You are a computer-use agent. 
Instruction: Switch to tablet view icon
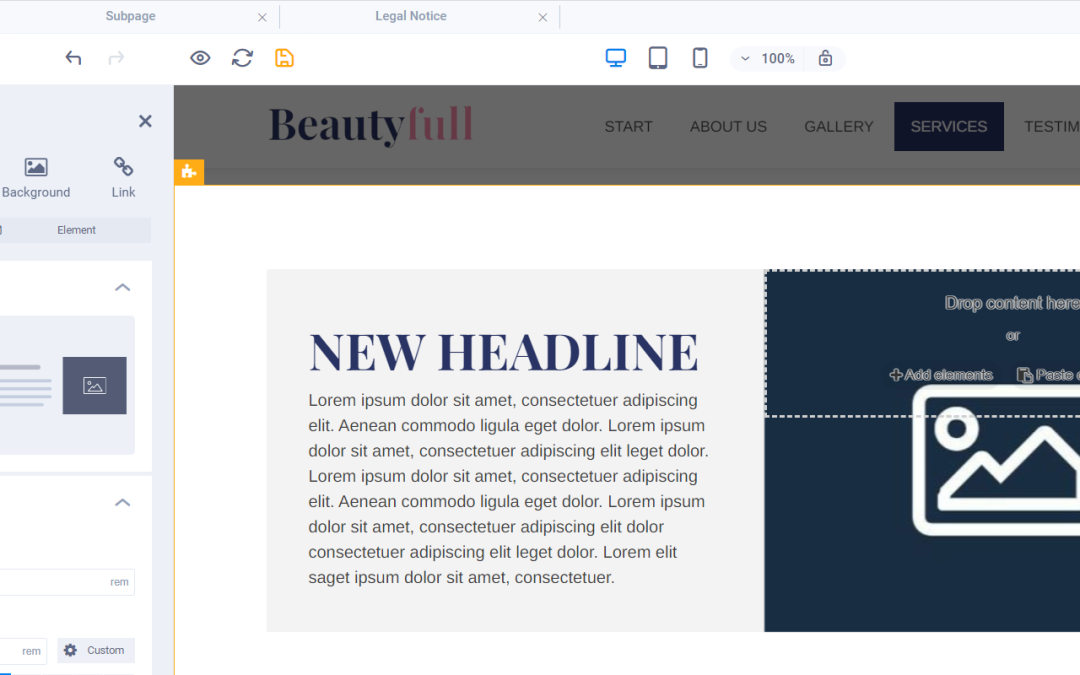tap(658, 59)
